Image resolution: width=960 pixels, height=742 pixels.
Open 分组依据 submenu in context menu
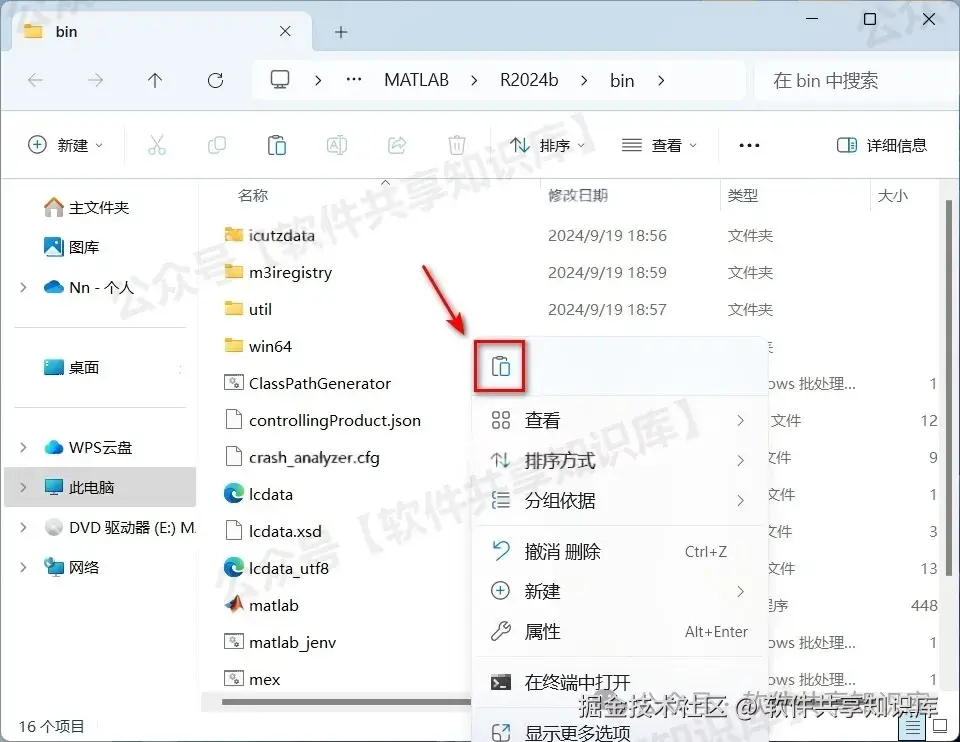click(619, 501)
